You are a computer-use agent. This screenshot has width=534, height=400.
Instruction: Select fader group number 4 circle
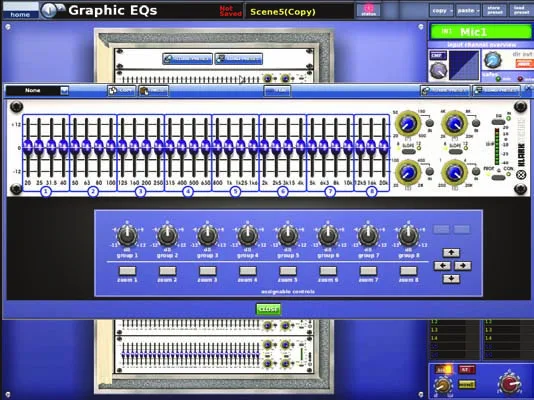click(188, 192)
